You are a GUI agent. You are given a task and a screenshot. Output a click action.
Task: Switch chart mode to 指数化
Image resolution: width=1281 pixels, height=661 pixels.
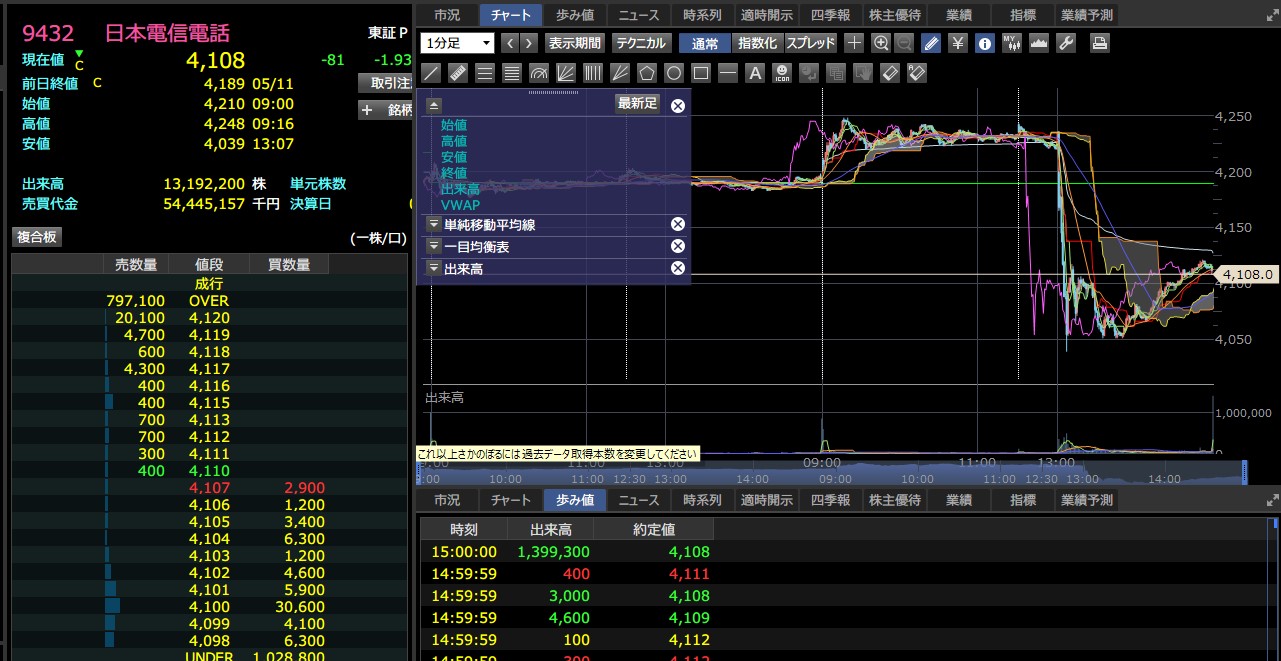pyautogui.click(x=757, y=43)
